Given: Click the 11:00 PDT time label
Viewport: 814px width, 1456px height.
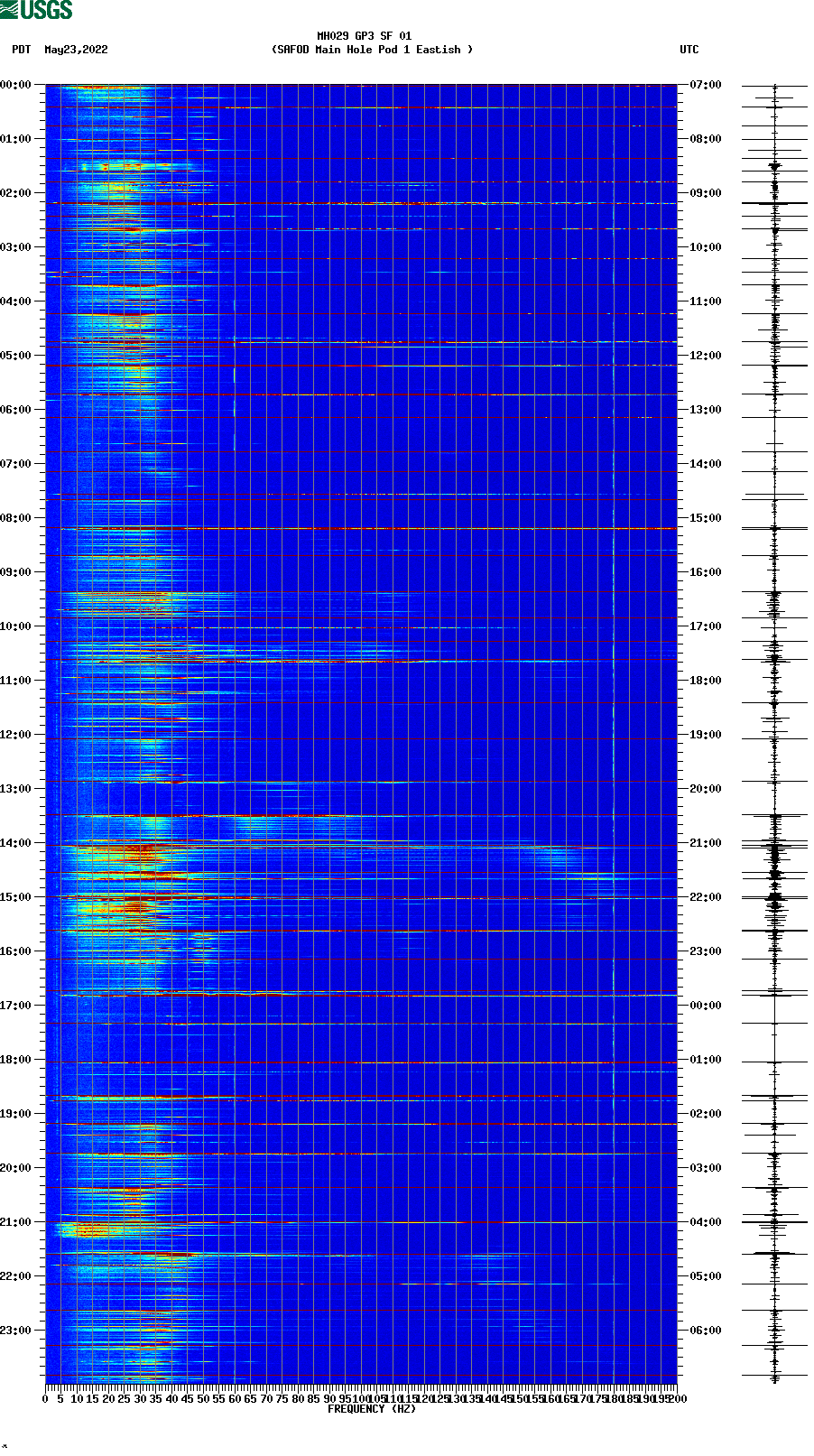Looking at the screenshot, I should [15, 681].
